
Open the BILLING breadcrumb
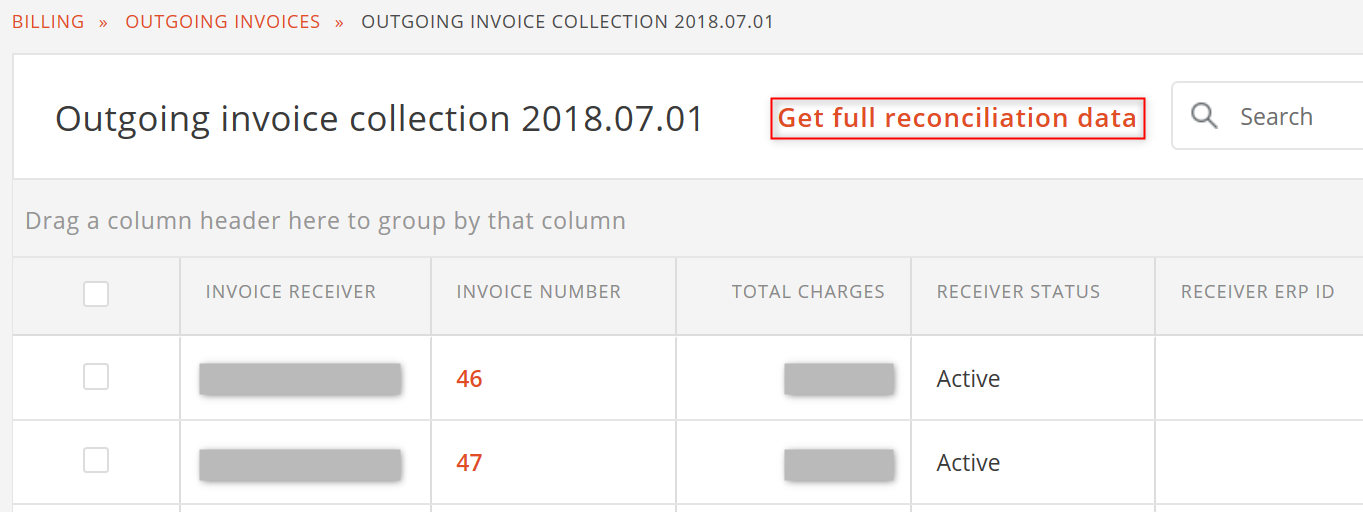[x=48, y=22]
